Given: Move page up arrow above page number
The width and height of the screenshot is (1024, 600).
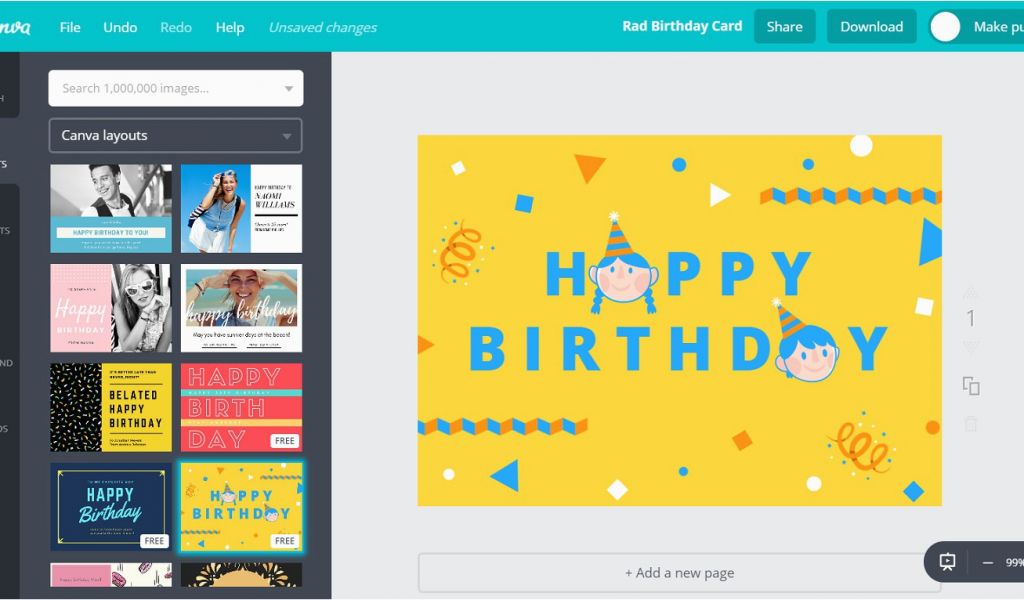Looking at the screenshot, I should point(971,292).
